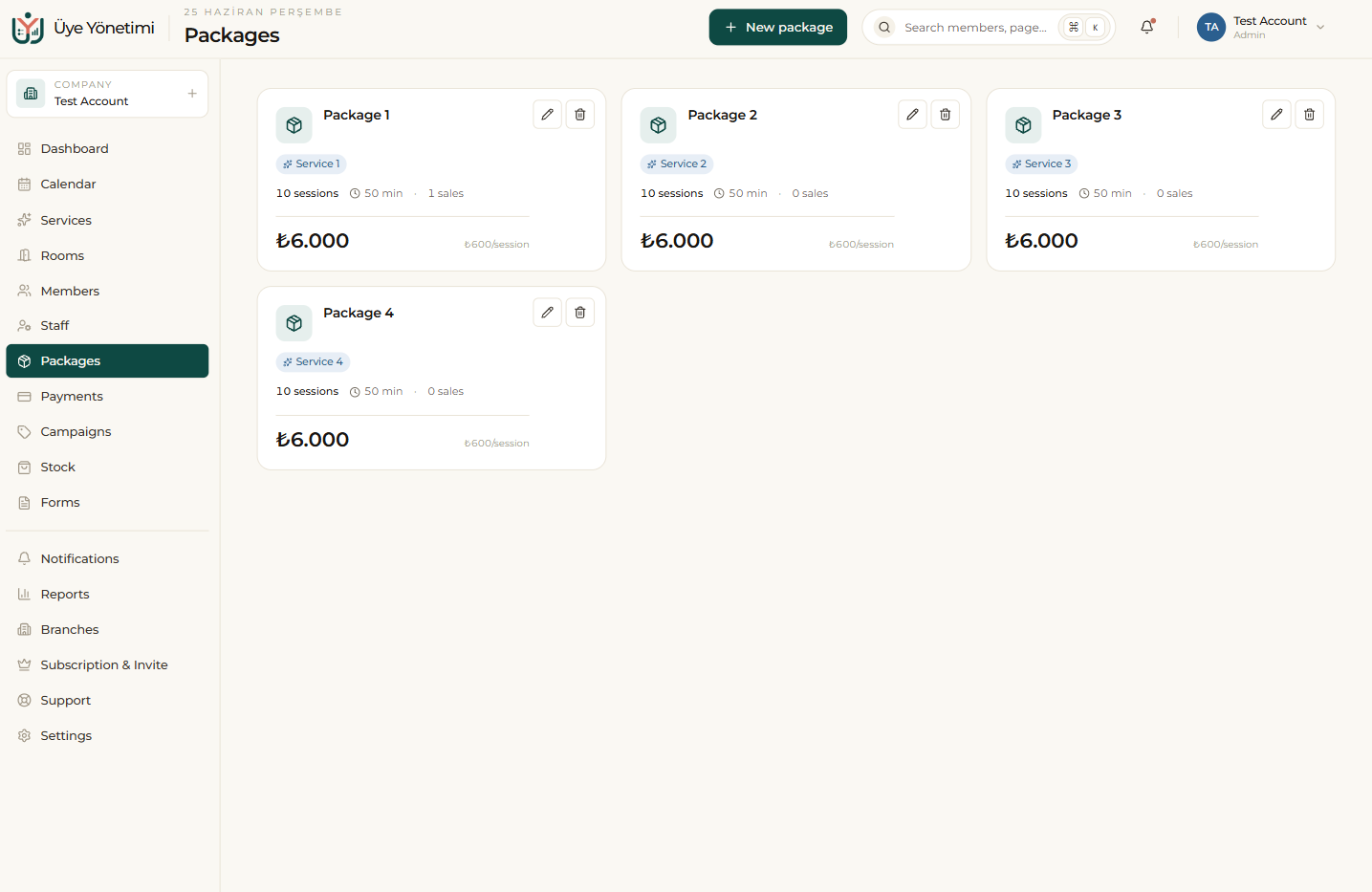Screen dimensions: 1372x892
Task: Click the Settings gear icon
Action: (25, 736)
